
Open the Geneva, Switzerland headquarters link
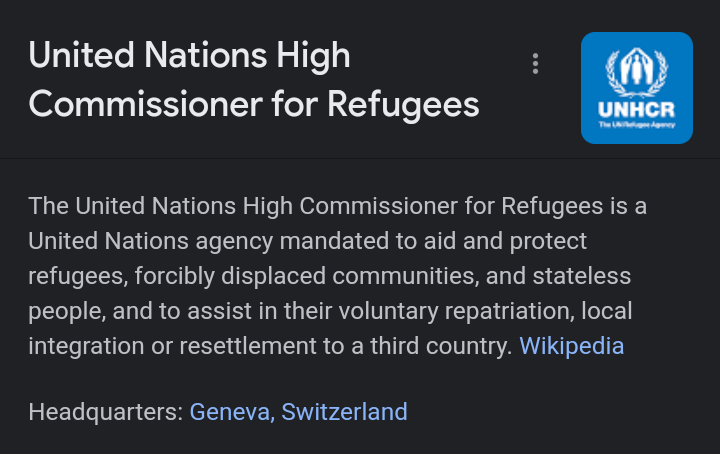pyautogui.click(x=298, y=411)
